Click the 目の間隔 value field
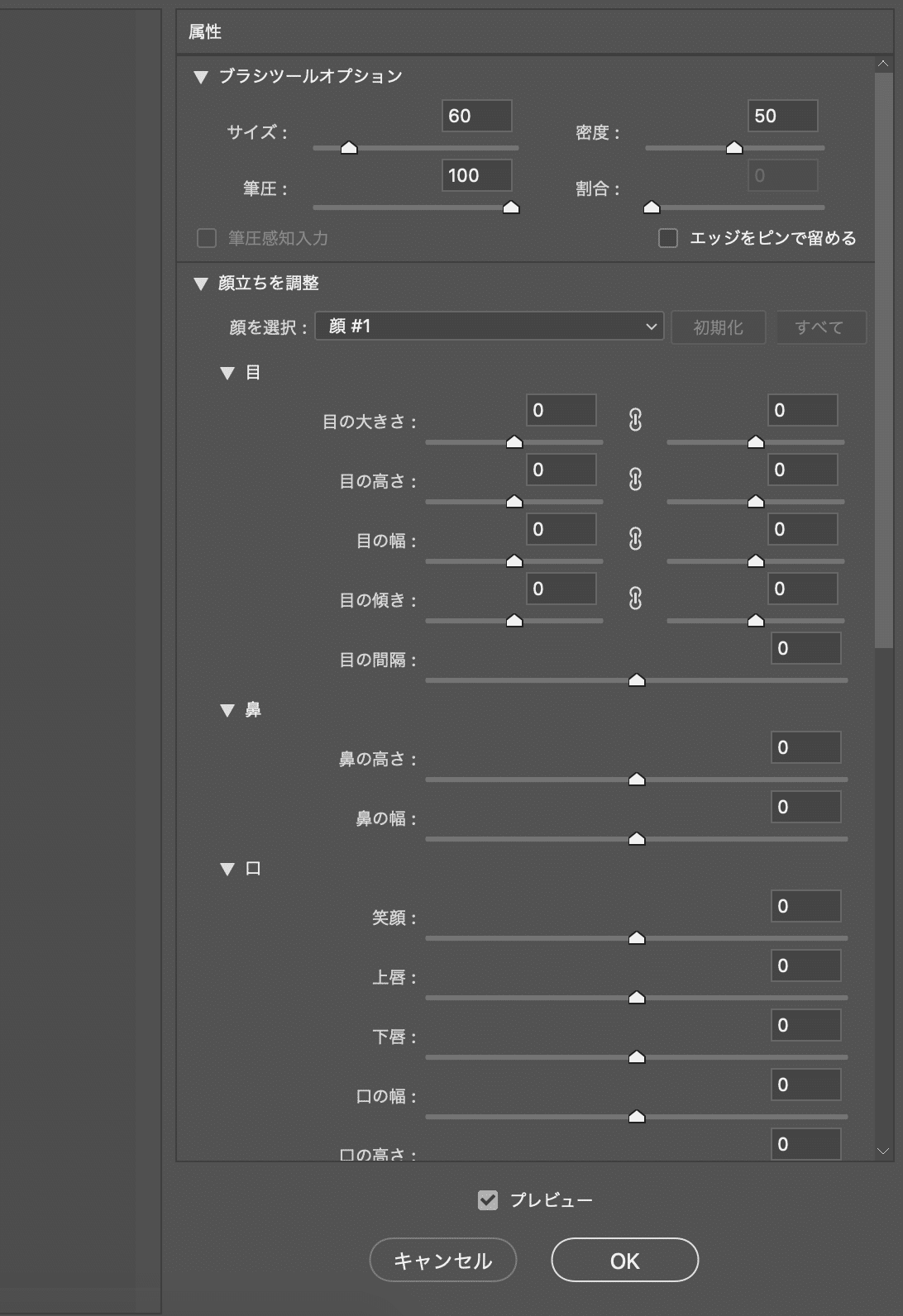 (x=806, y=648)
